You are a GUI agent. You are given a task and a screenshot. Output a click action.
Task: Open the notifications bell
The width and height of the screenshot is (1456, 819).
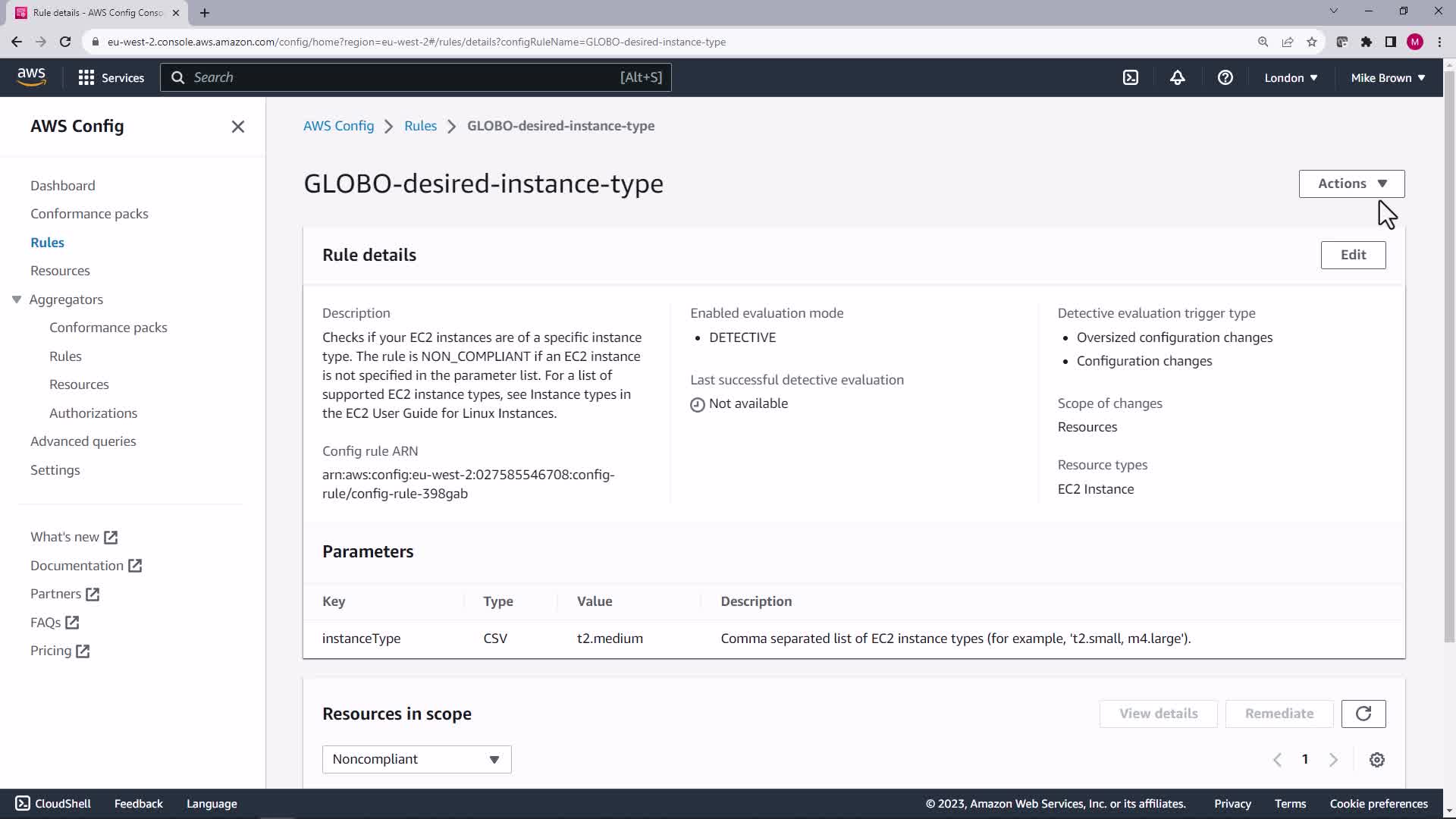[x=1177, y=77]
